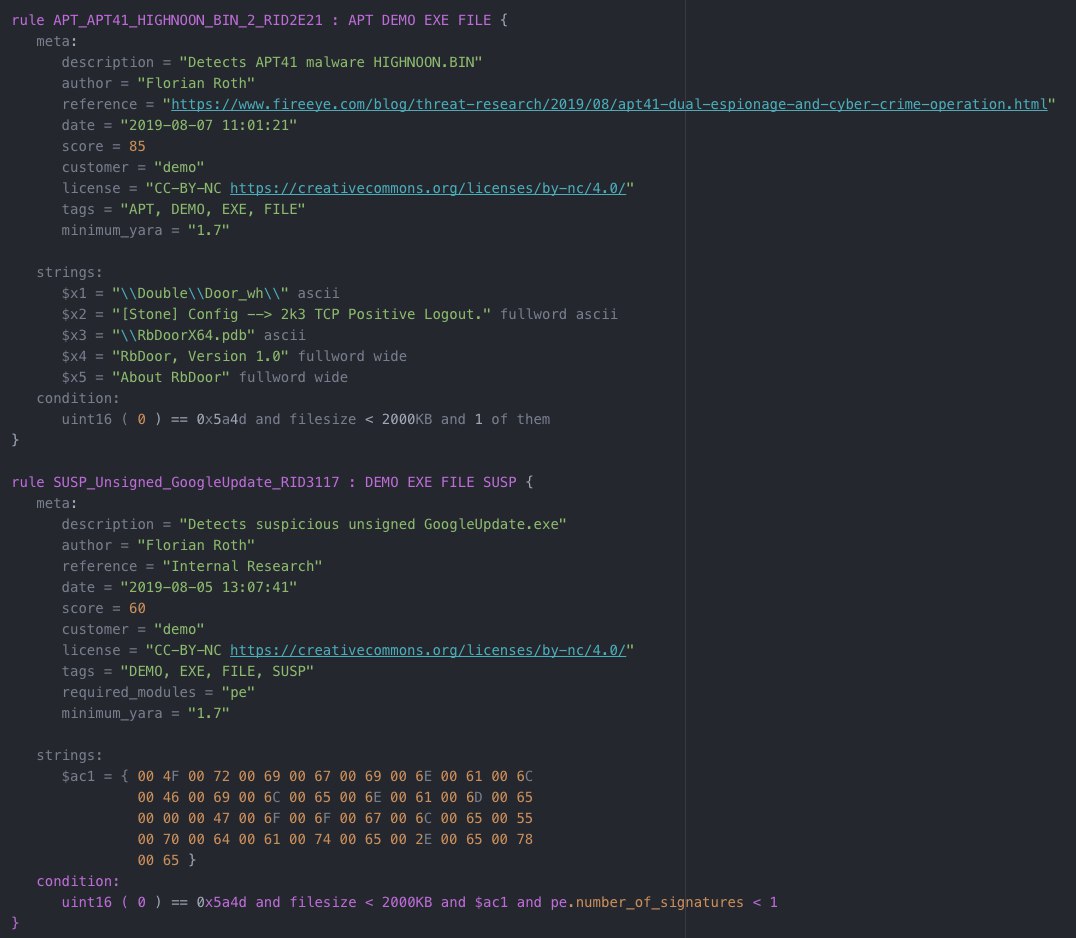Click "1 of them" in first condition
The image size is (1076, 938).
coord(512,419)
